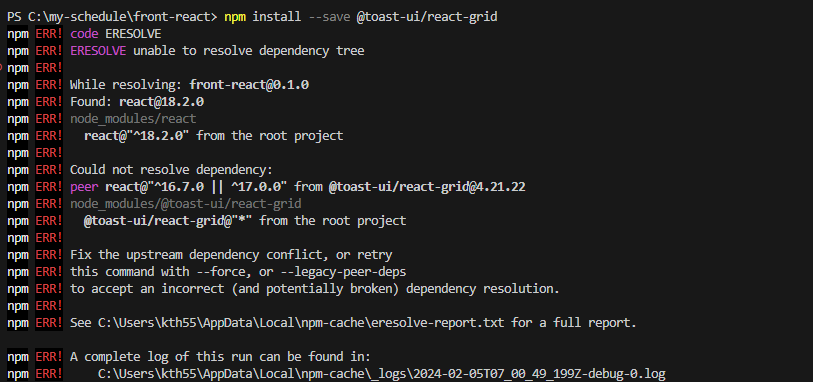Click the line '@toast-ui/react-grid@"*" from the root project'
Image resolution: width=813 pixels, height=382 pixels.
point(245,221)
